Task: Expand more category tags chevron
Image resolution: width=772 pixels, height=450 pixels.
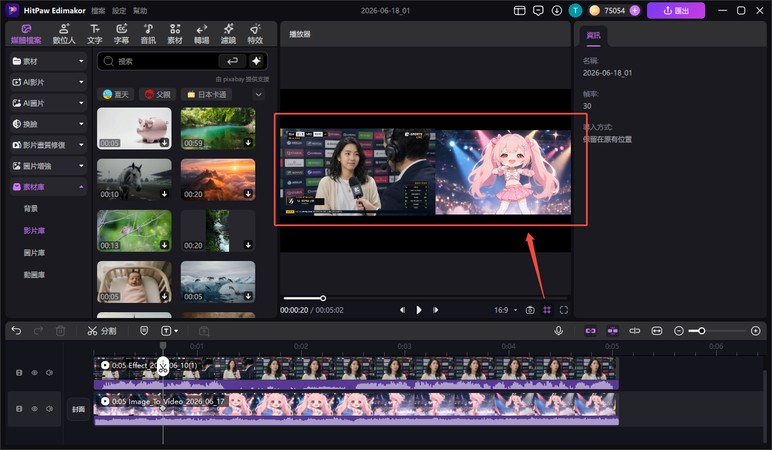Action: pos(258,95)
